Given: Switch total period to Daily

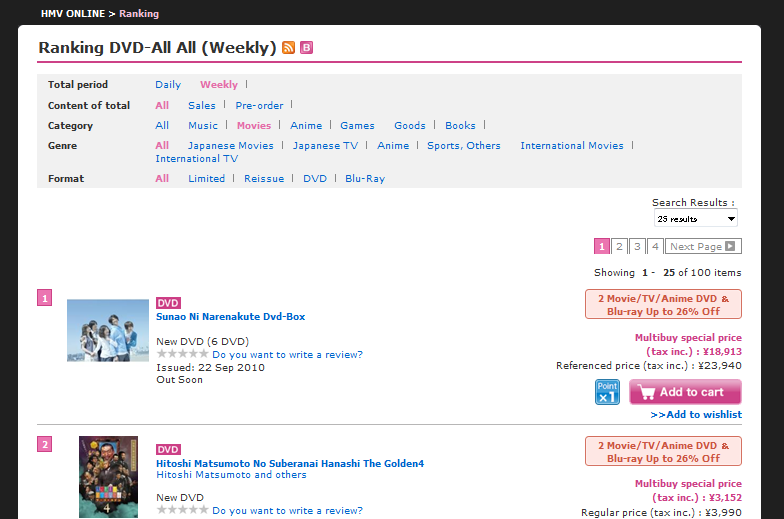Looking at the screenshot, I should (168, 85).
